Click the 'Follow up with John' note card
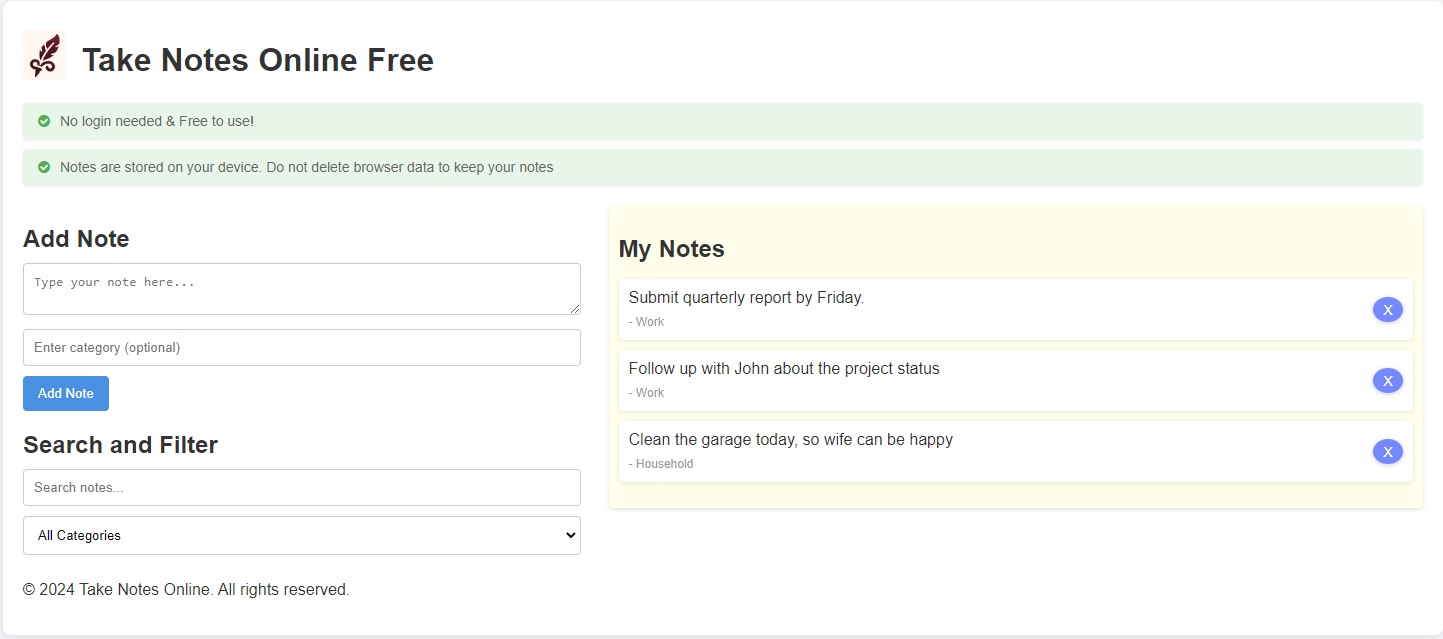 tap(1016, 381)
